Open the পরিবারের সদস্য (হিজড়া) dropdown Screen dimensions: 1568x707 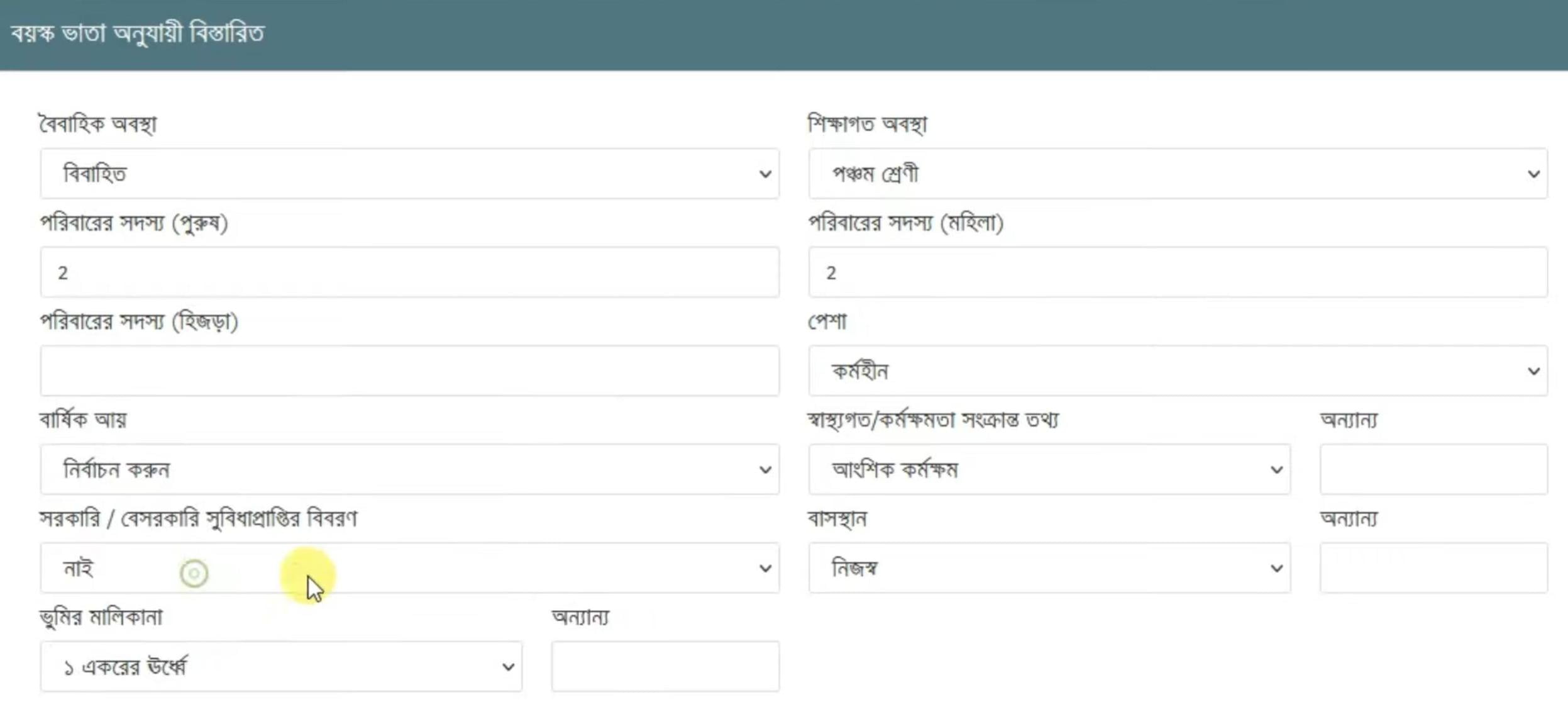click(409, 371)
